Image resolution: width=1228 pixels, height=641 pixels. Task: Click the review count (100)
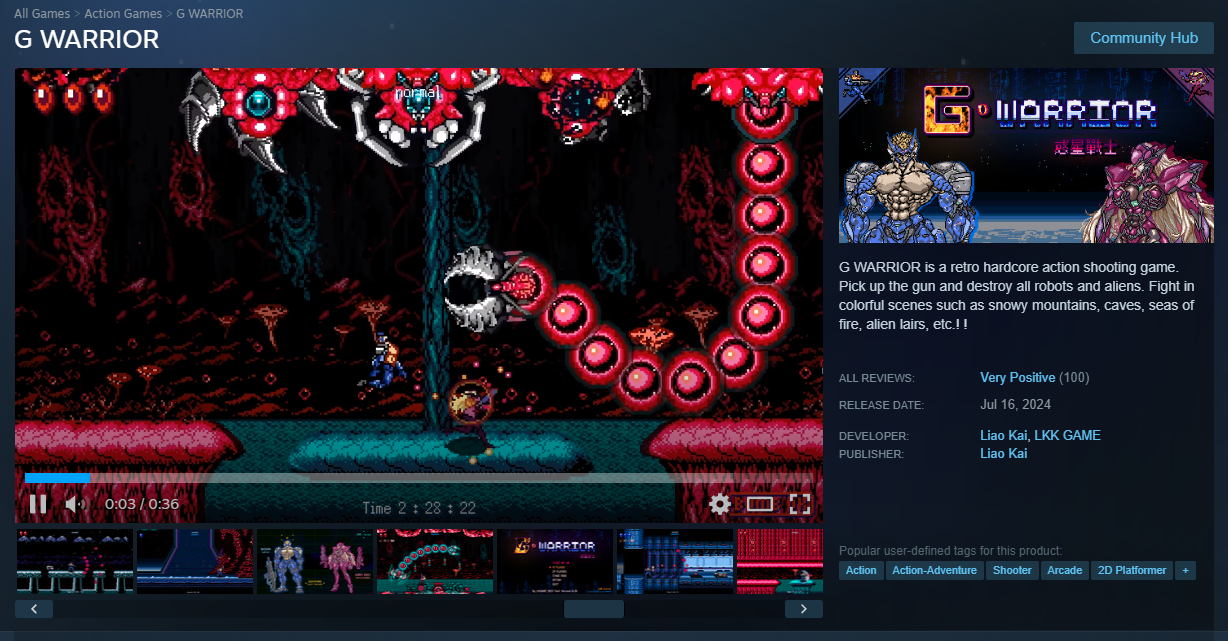pyautogui.click(x=1074, y=378)
